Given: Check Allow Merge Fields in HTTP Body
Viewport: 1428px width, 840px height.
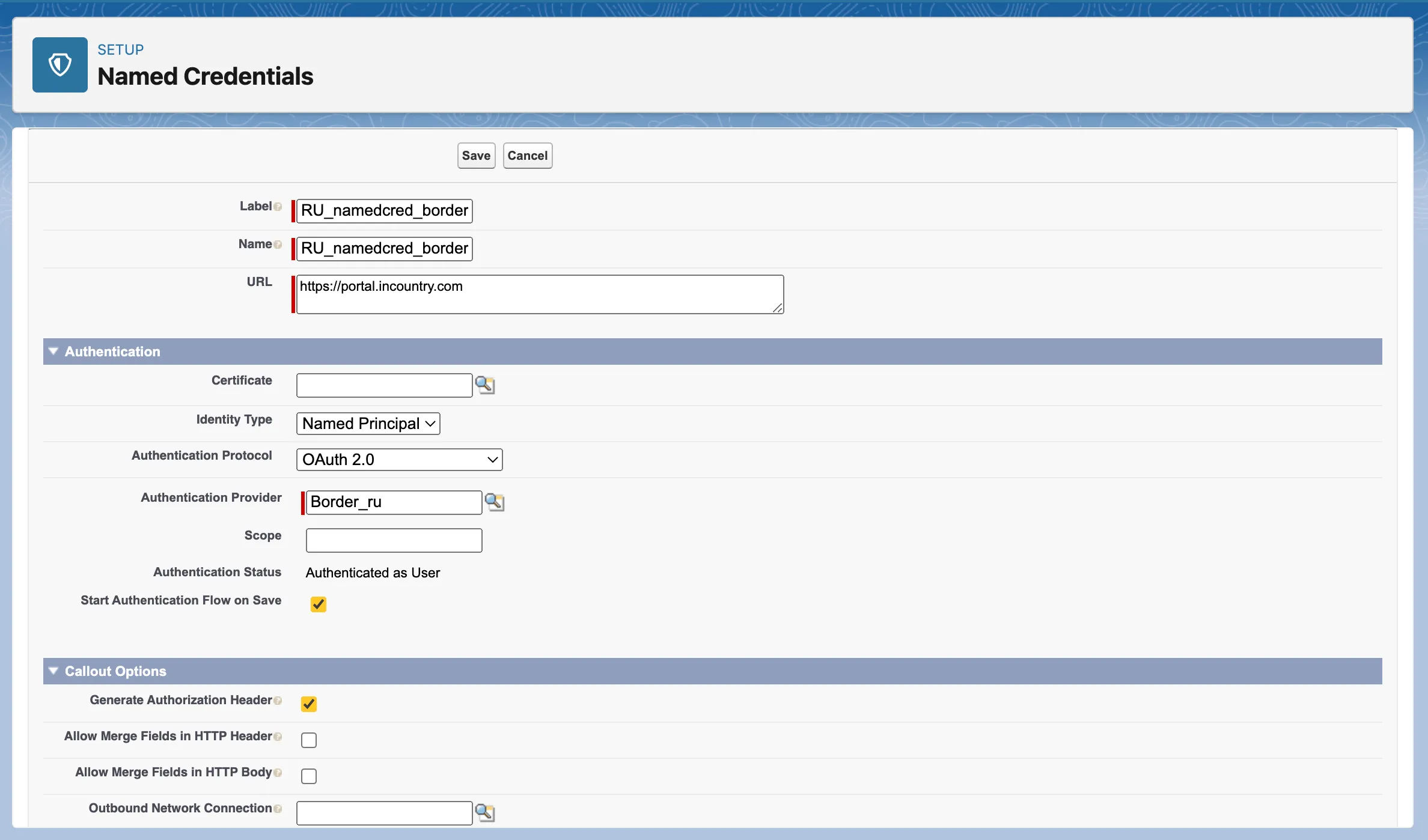Looking at the screenshot, I should tap(309, 776).
